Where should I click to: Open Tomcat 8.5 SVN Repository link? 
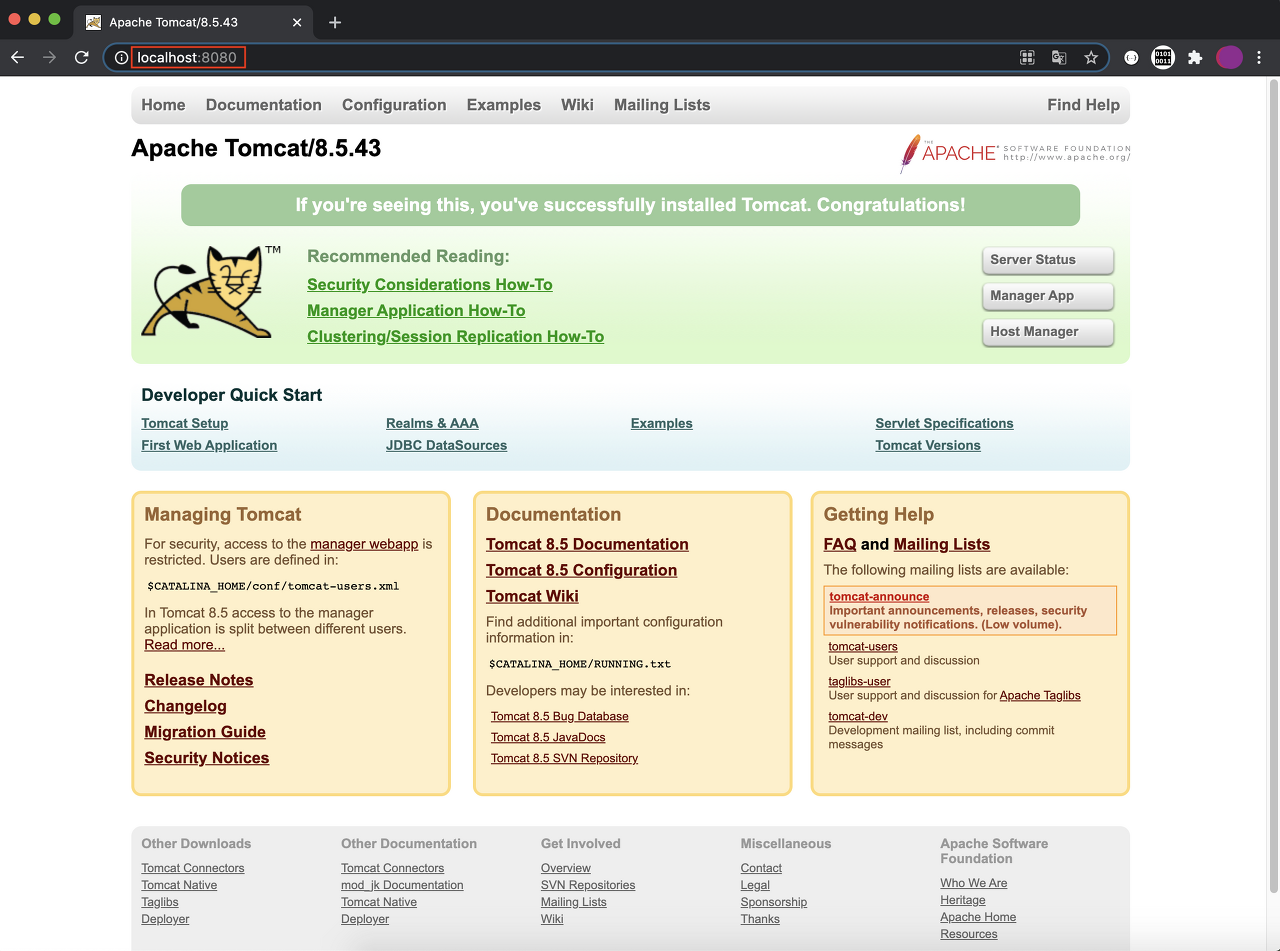564,758
